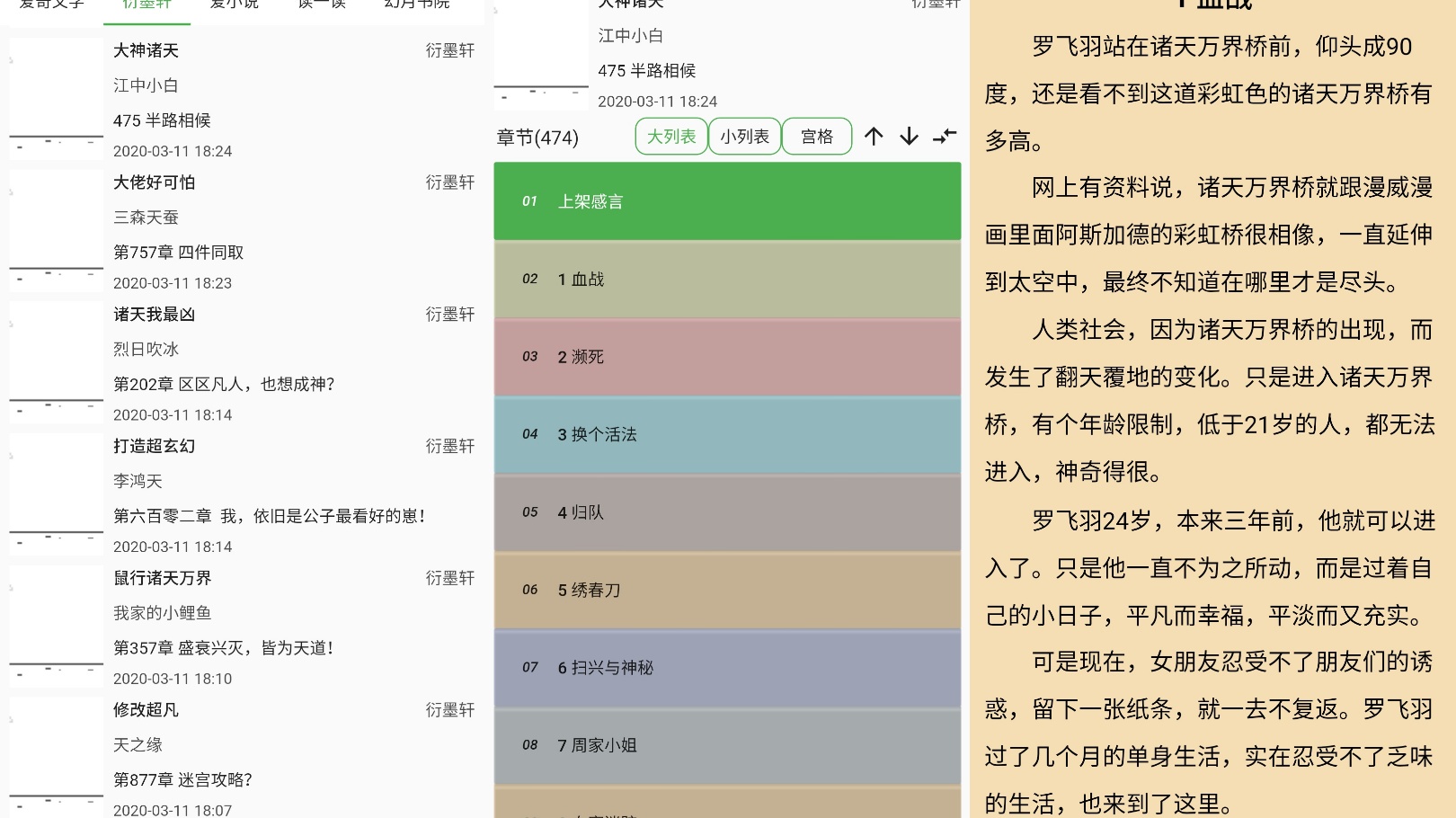Tap author name 李鸿天
This screenshot has width=1456, height=818.
click(138, 481)
